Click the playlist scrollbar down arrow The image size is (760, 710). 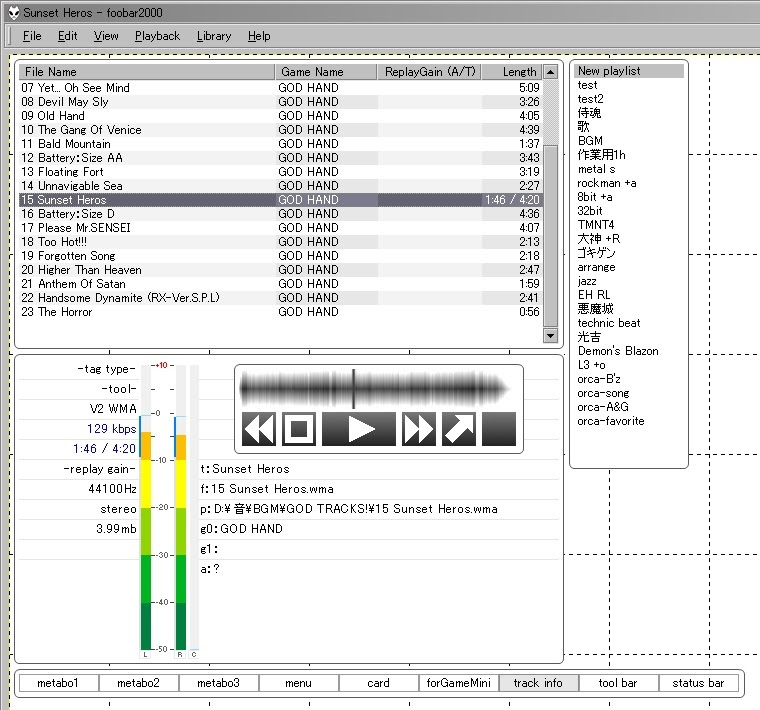click(550, 335)
